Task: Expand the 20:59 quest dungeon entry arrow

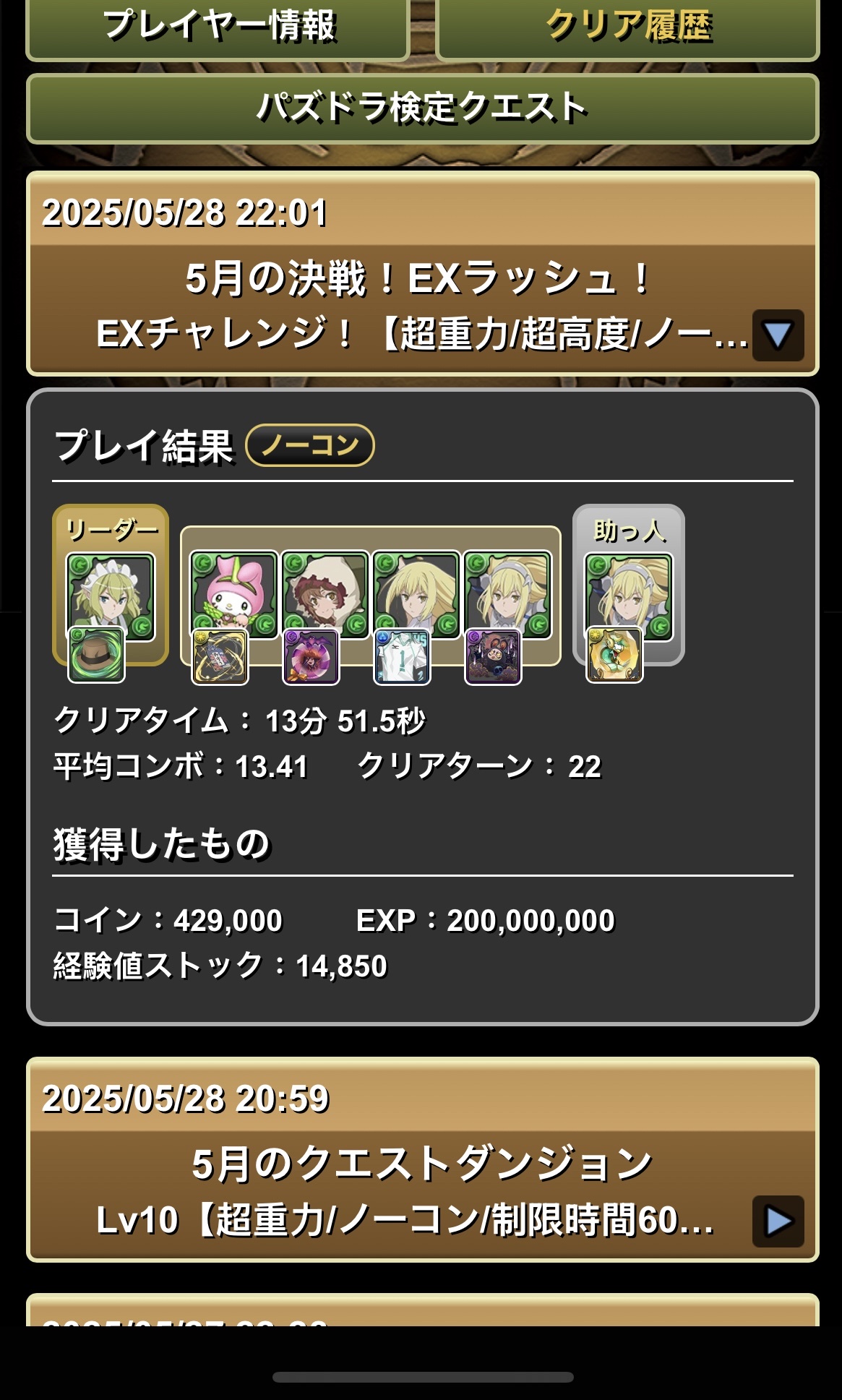Action: pyautogui.click(x=778, y=1221)
